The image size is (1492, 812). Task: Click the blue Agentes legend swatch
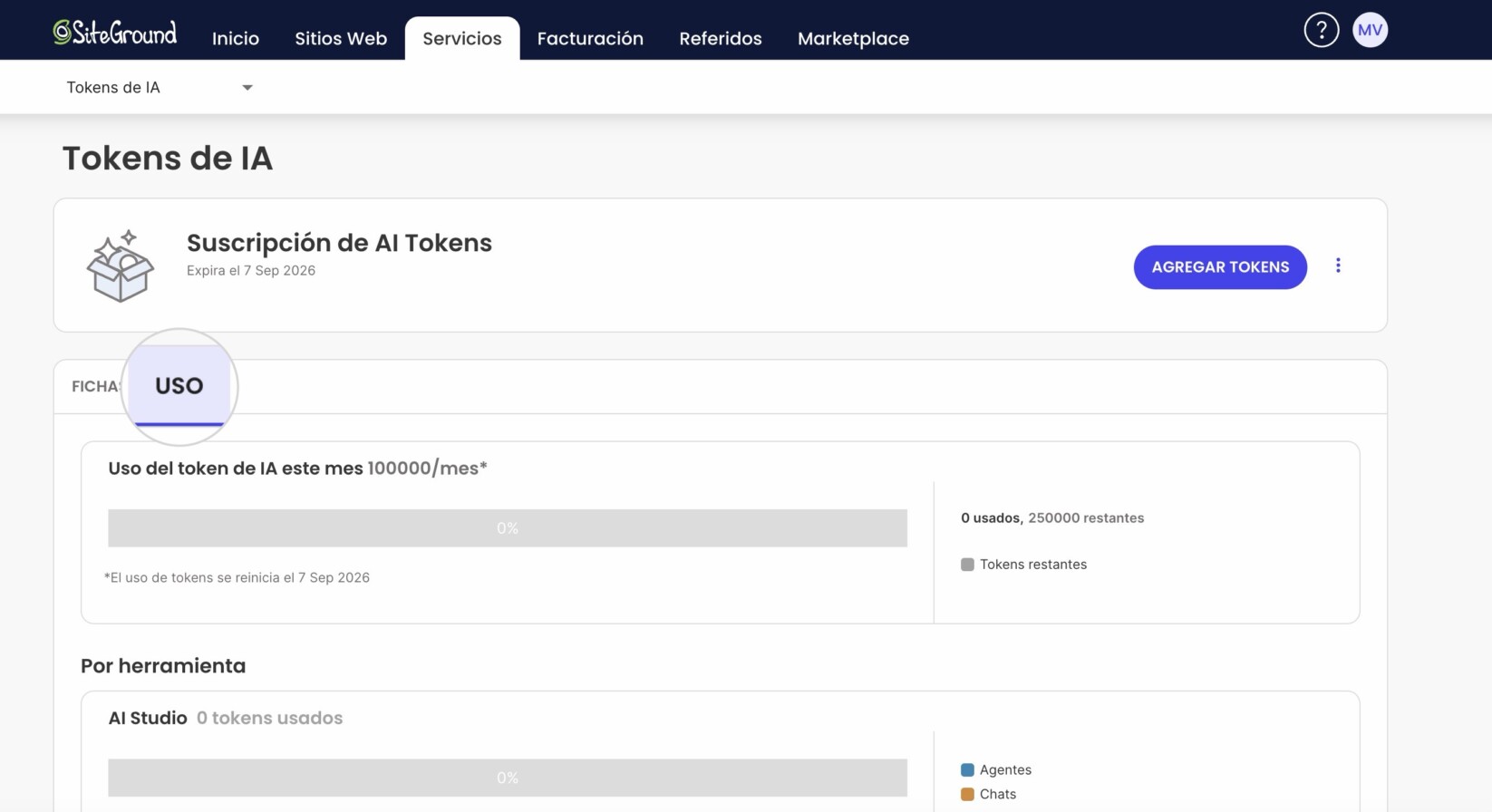[x=967, y=770]
